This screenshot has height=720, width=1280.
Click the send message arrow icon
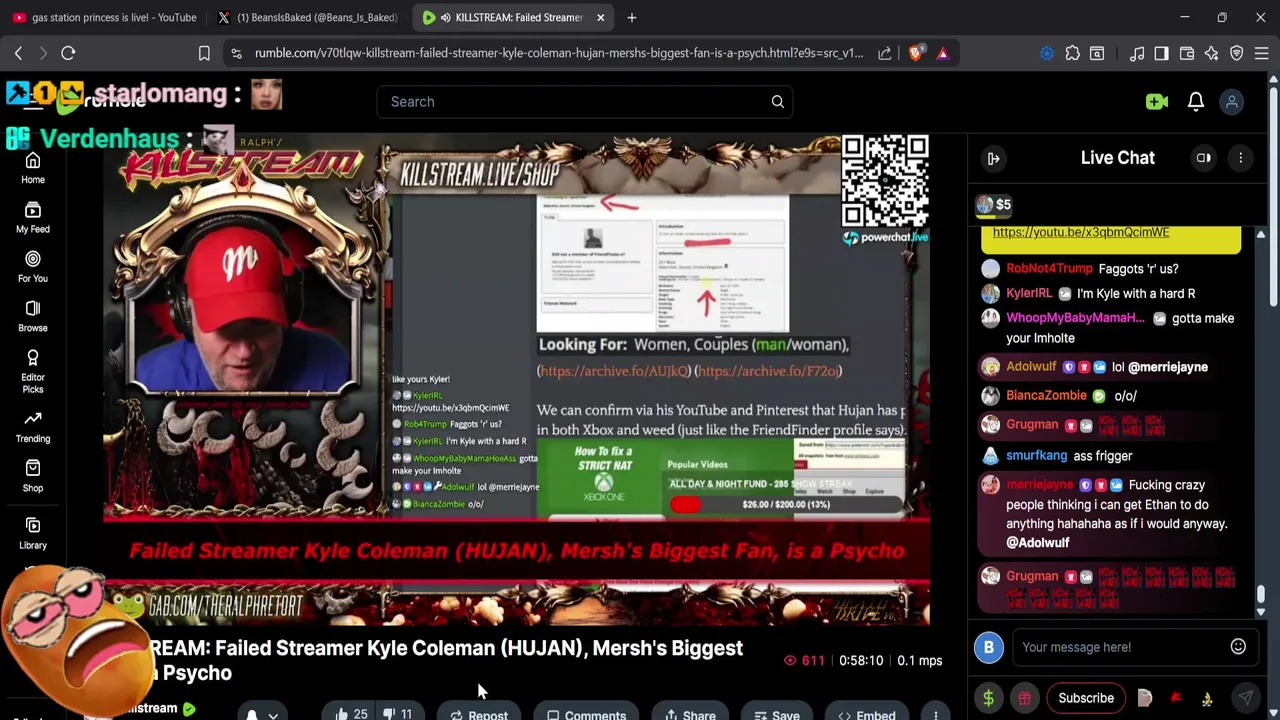coord(1246,698)
